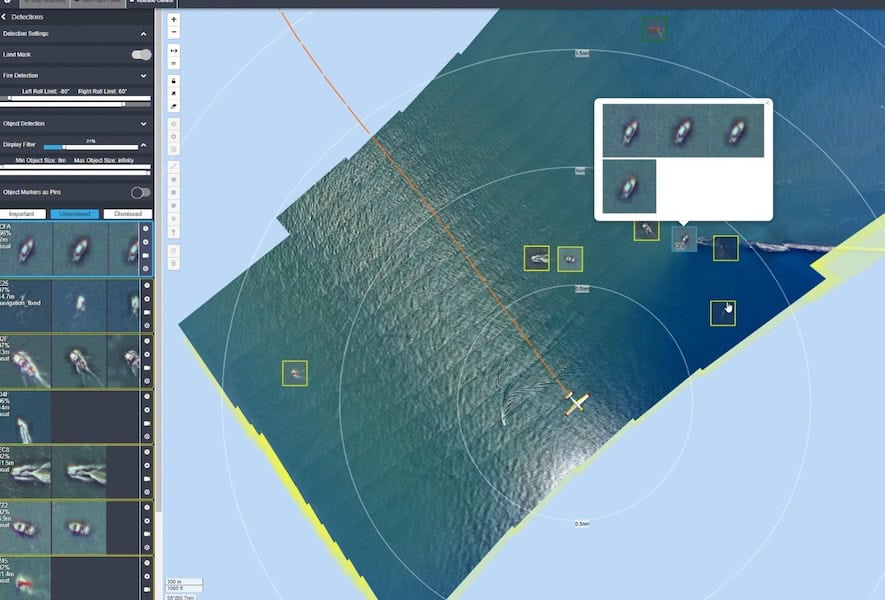Click camera icon on navigation_fixed detection row
The image size is (885, 600).
147,312
